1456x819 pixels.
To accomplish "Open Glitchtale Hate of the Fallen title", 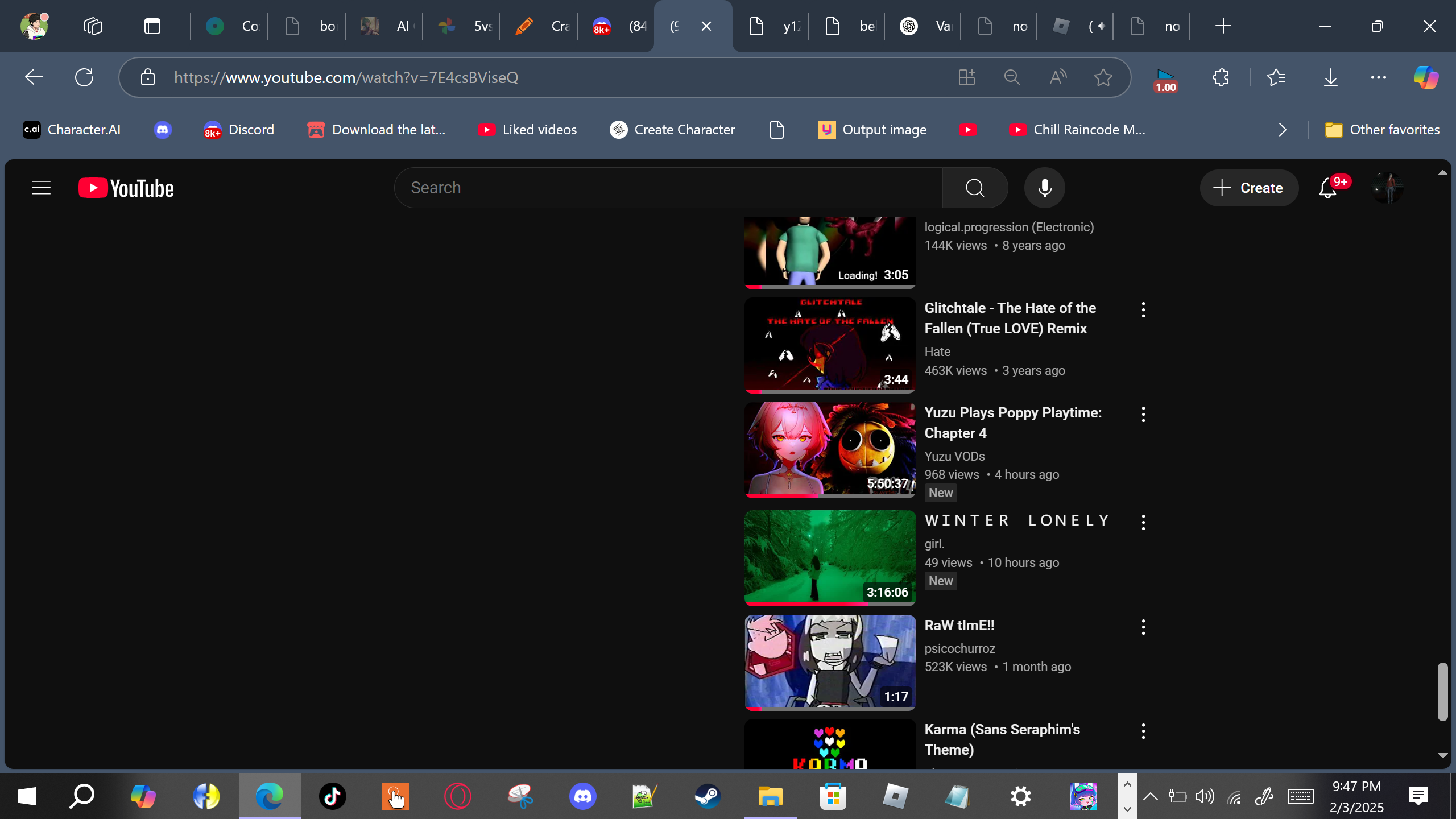I will pos(1010,318).
